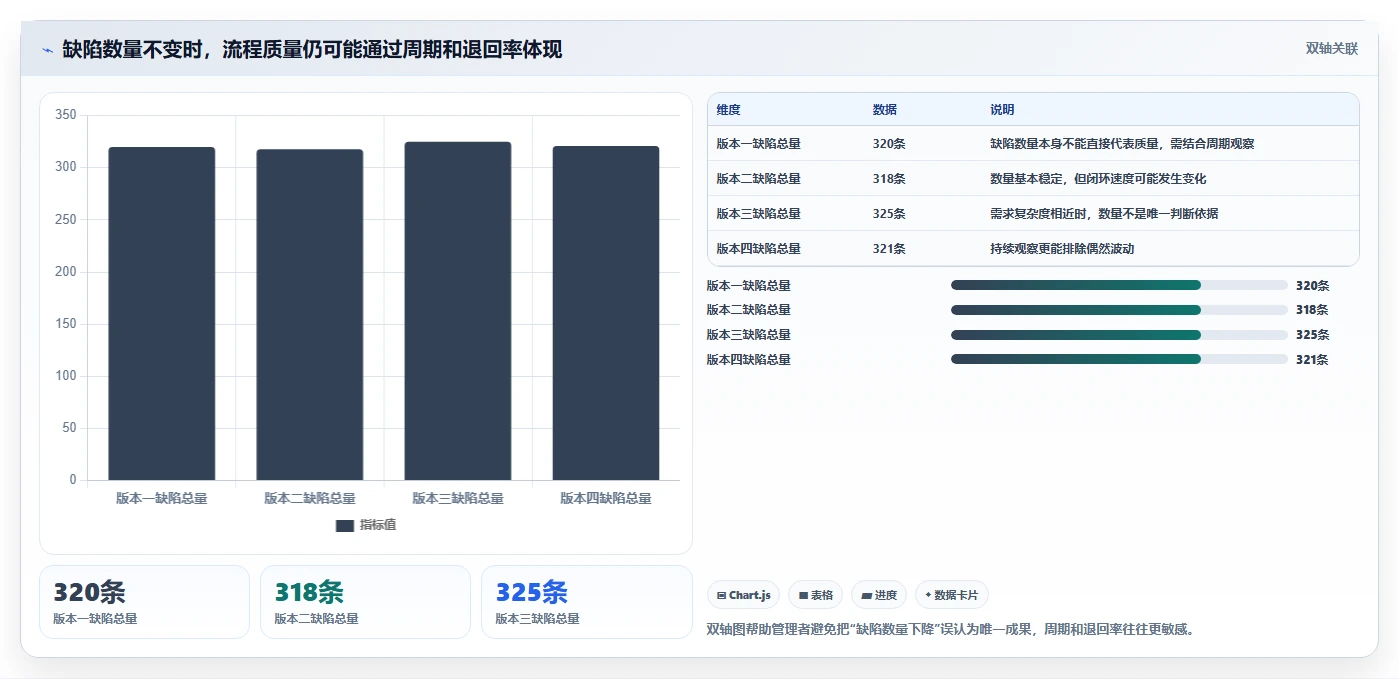Screen dimensions: 1399x679
Task: Click table value 320条
Action: (889, 144)
